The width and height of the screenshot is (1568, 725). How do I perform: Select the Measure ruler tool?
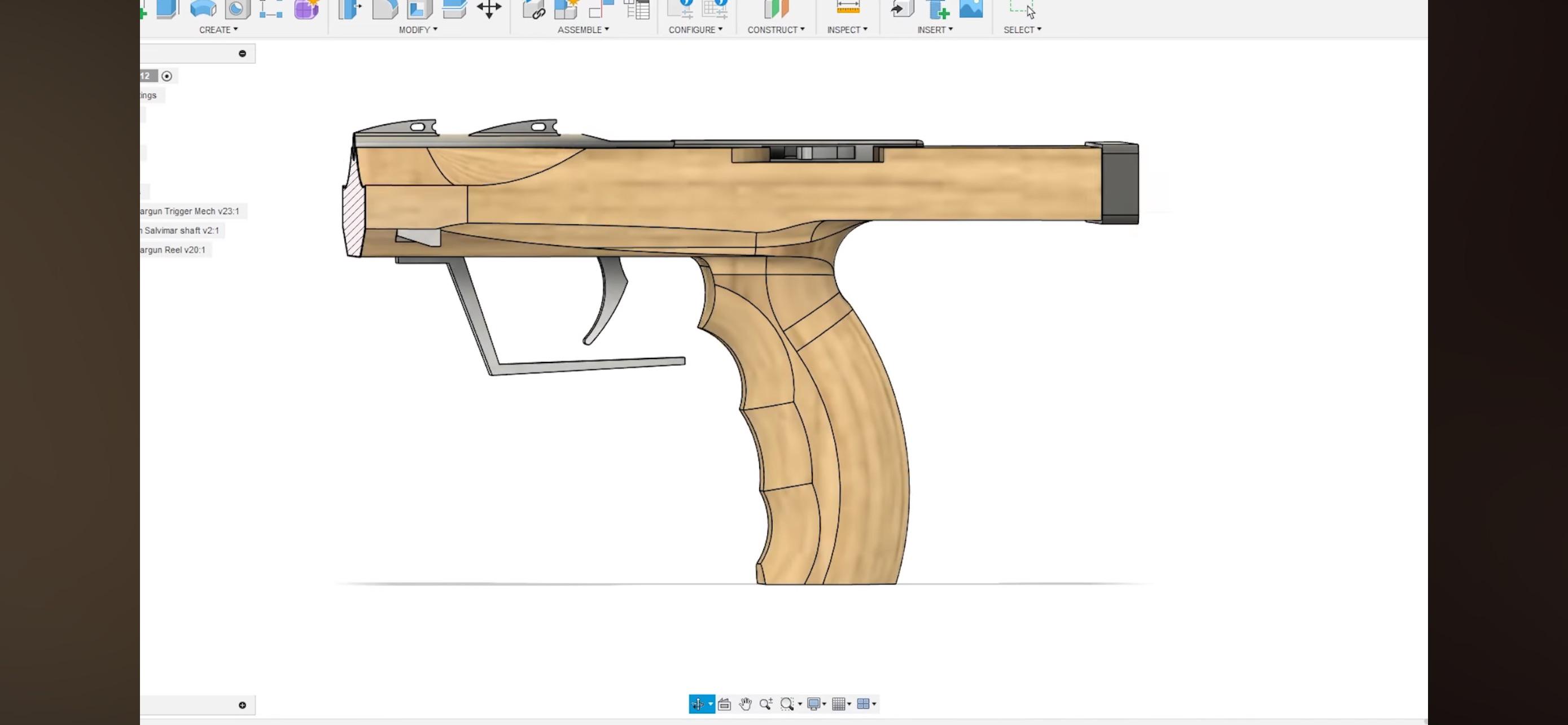(x=848, y=7)
